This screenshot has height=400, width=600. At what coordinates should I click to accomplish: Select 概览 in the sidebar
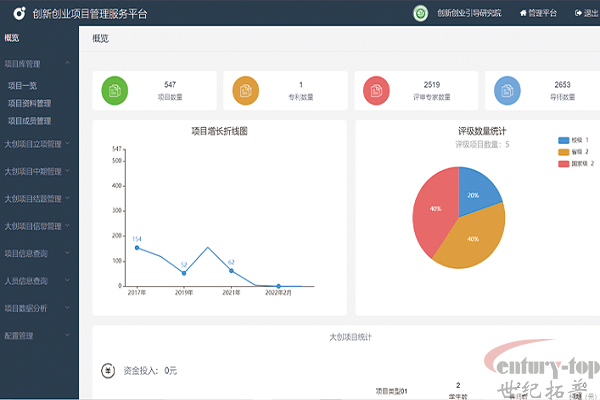12,38
